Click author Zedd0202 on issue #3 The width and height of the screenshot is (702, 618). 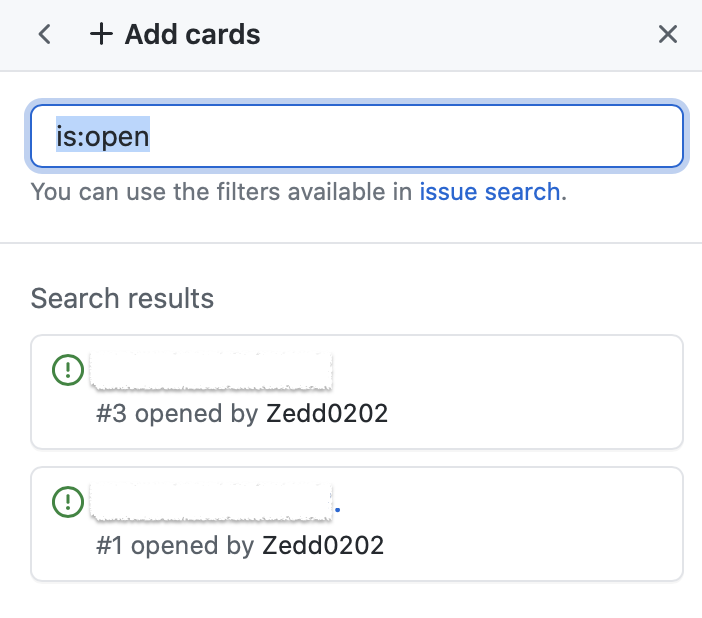click(x=326, y=414)
